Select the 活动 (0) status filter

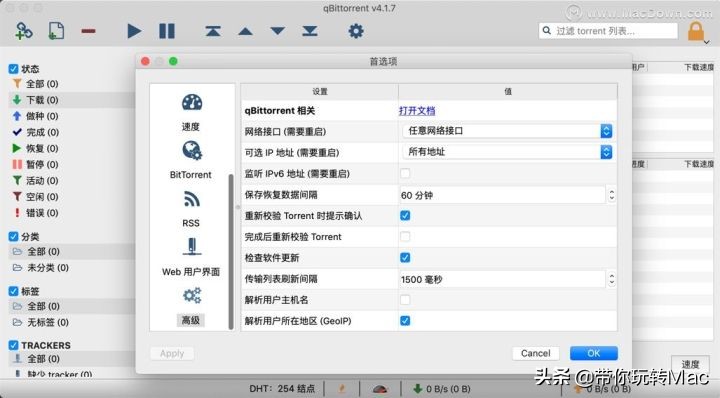pos(42,180)
